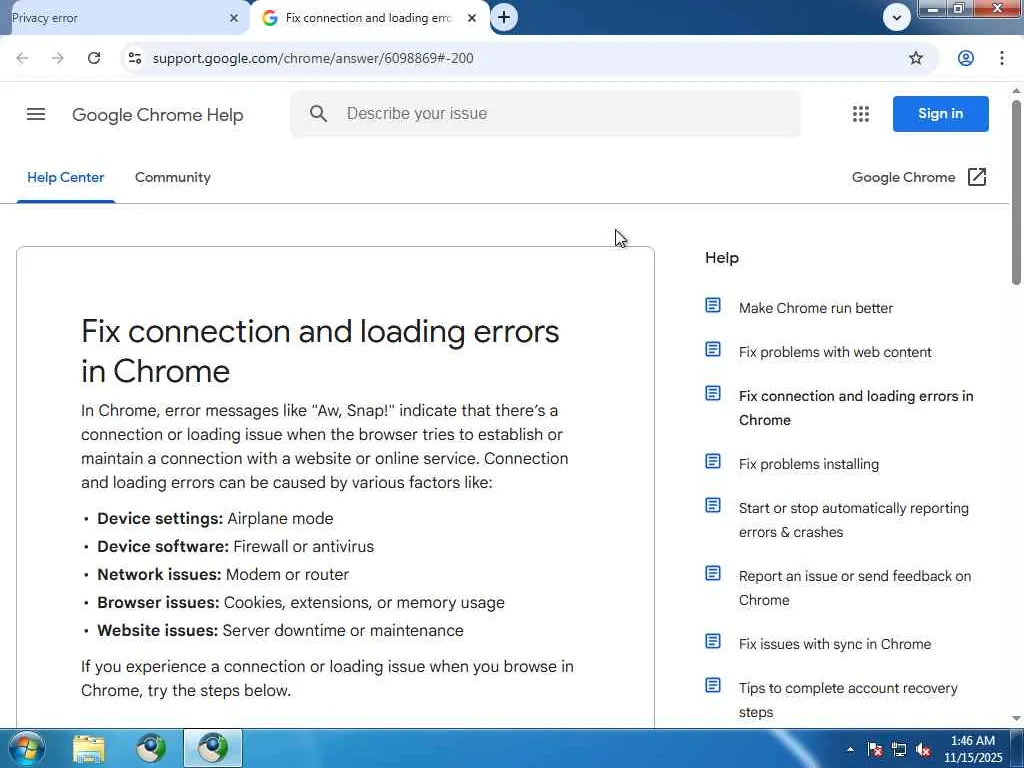Viewport: 1024px width, 768px height.
Task: Open the hamburger main menu
Action: pos(36,114)
